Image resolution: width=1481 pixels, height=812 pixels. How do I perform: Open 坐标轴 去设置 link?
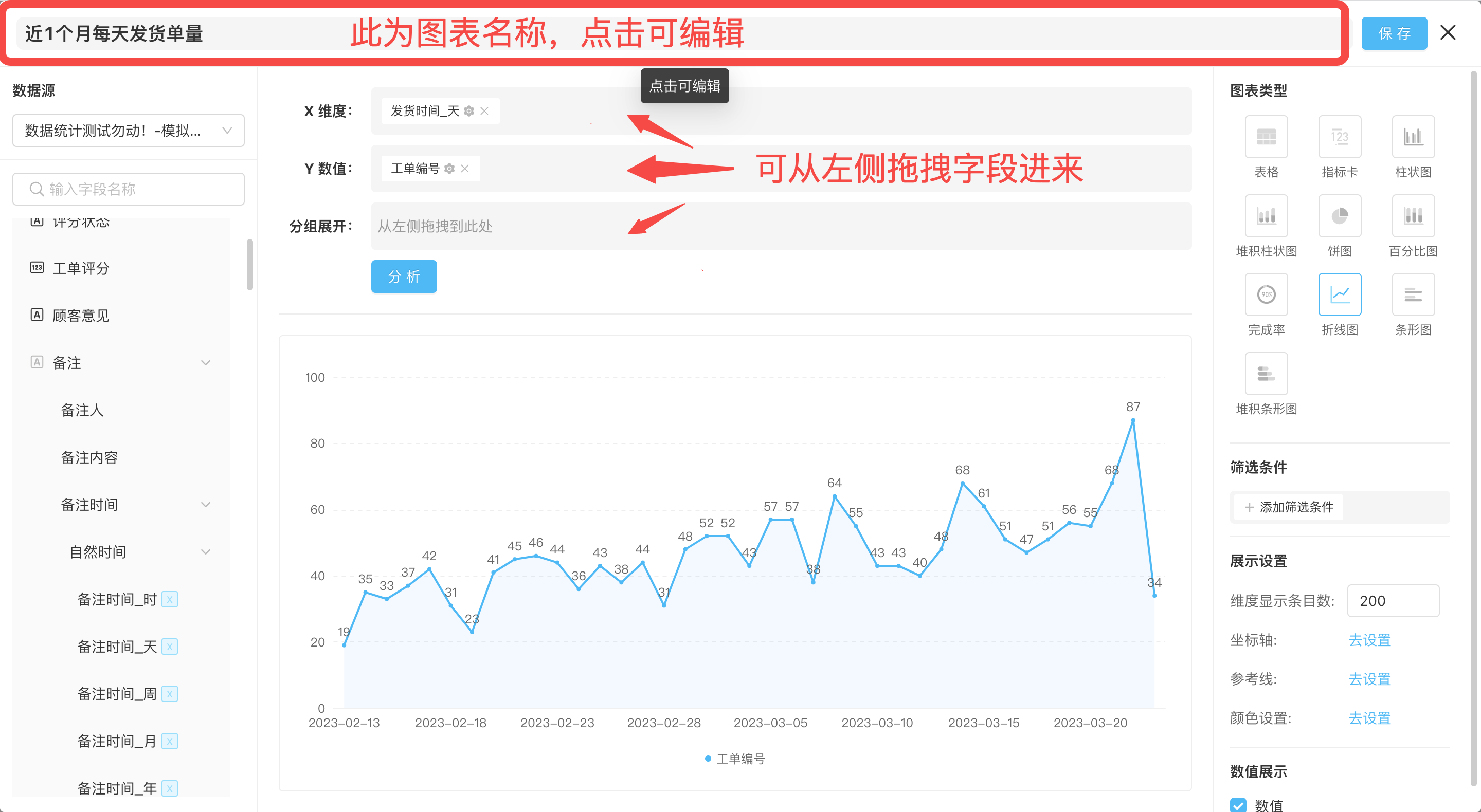1369,640
